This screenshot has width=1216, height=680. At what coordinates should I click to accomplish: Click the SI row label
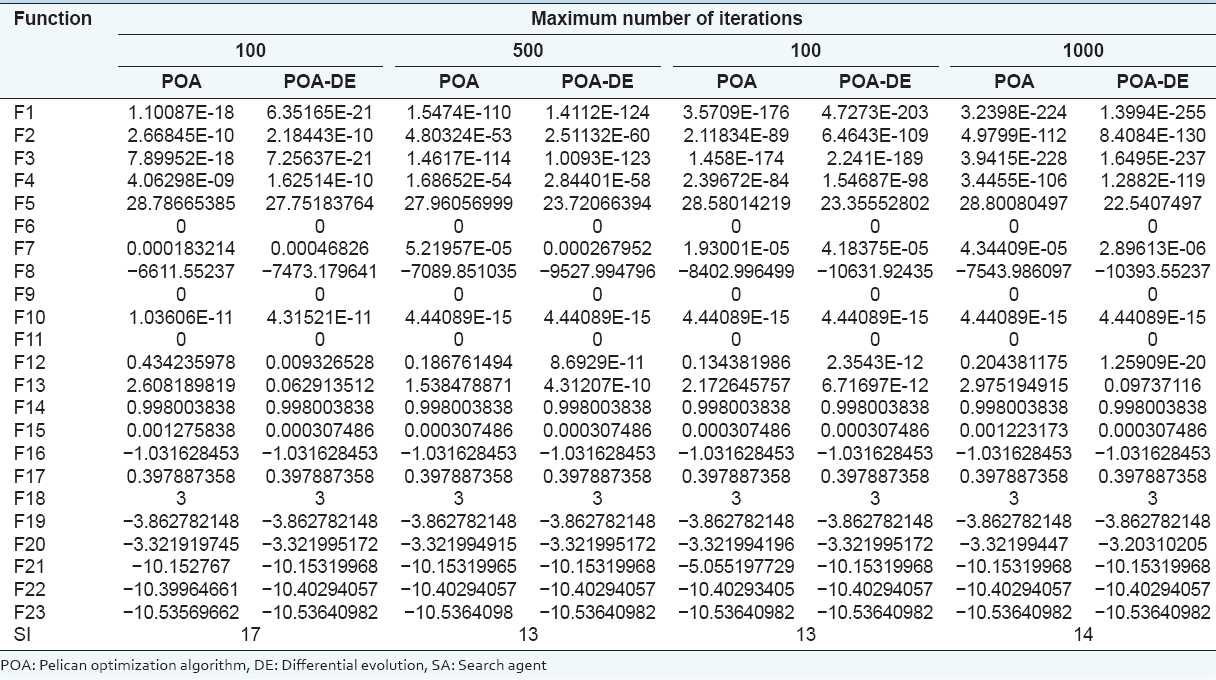(21, 633)
